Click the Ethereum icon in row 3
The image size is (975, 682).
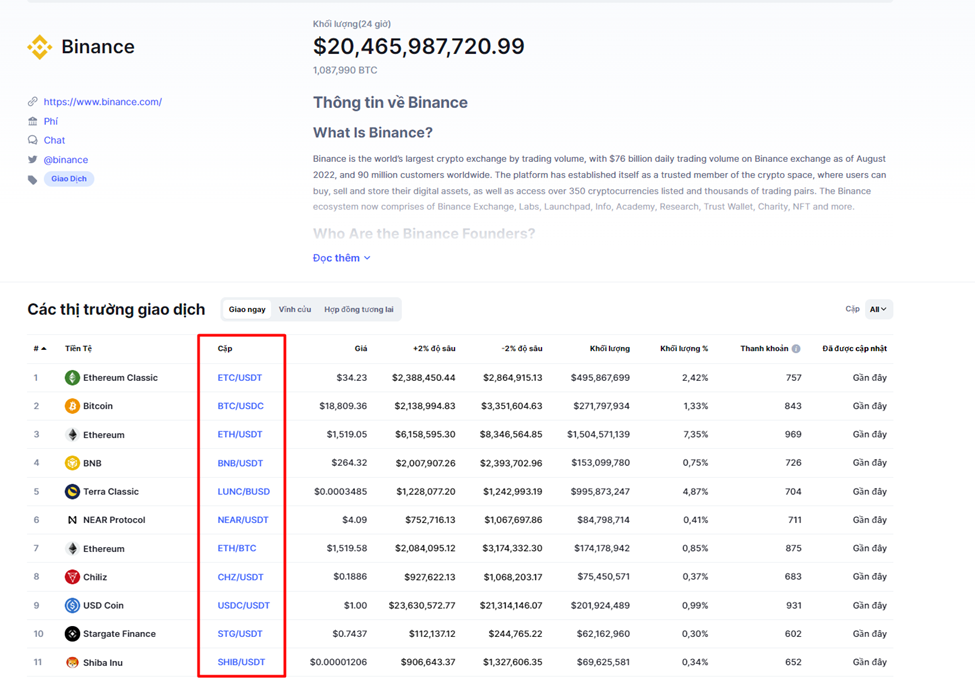click(72, 435)
